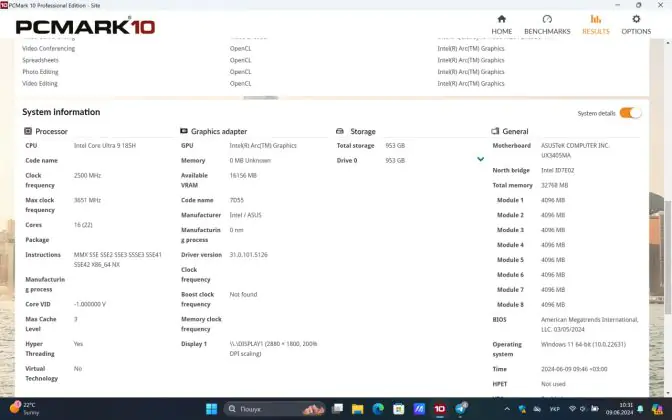Image resolution: width=672 pixels, height=420 pixels.
Task: Click the vertical scrollbar thumb
Action: [668, 257]
